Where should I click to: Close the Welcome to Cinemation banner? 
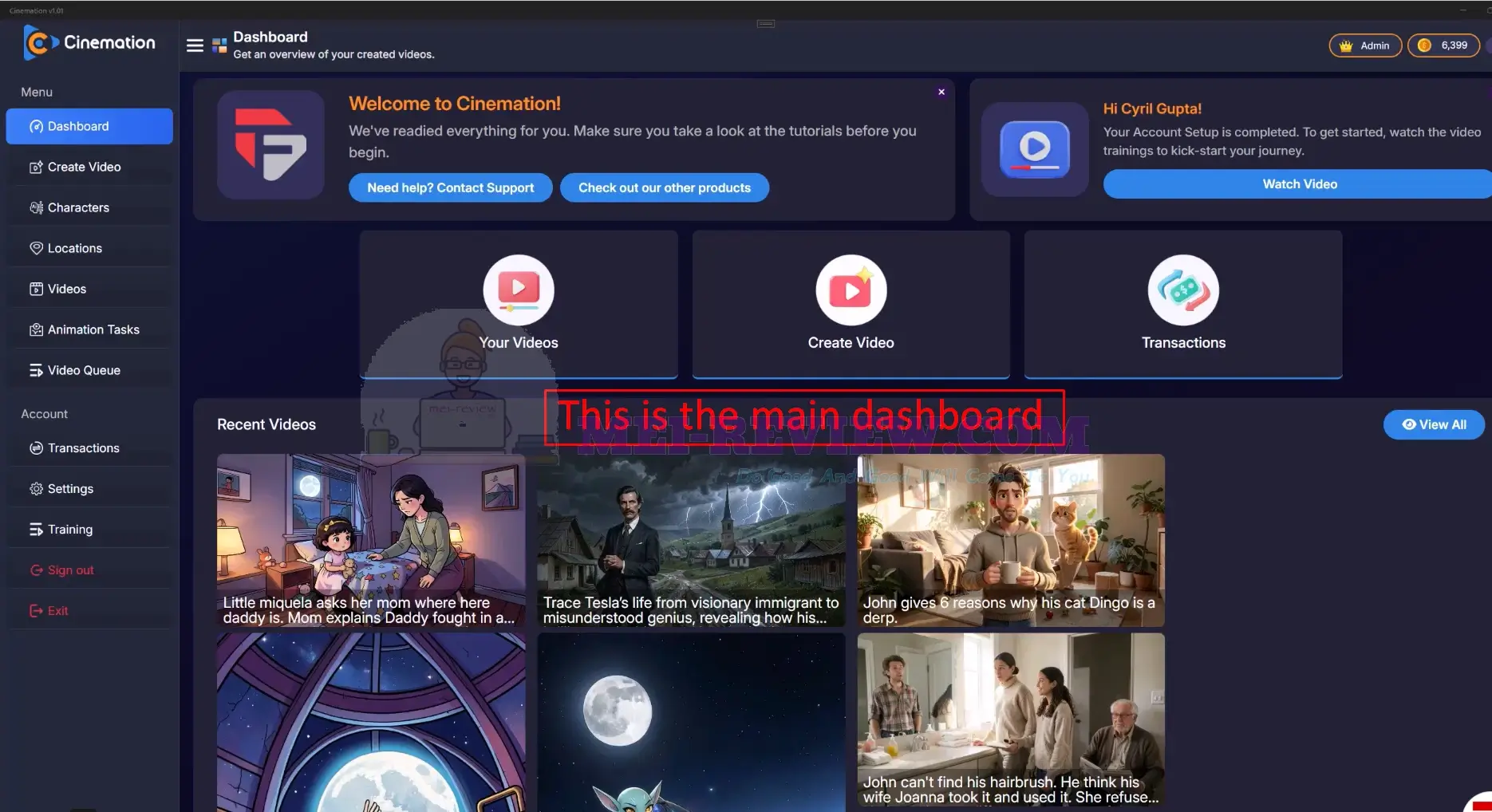point(941,92)
